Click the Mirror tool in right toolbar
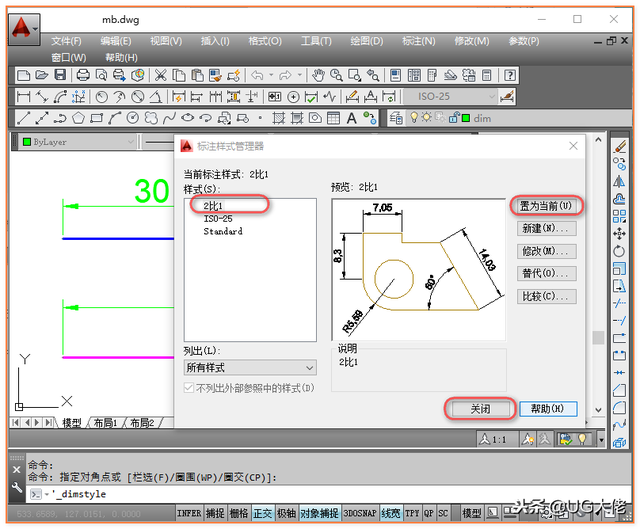Image resolution: width=640 pixels, height=529 pixels. (619, 181)
